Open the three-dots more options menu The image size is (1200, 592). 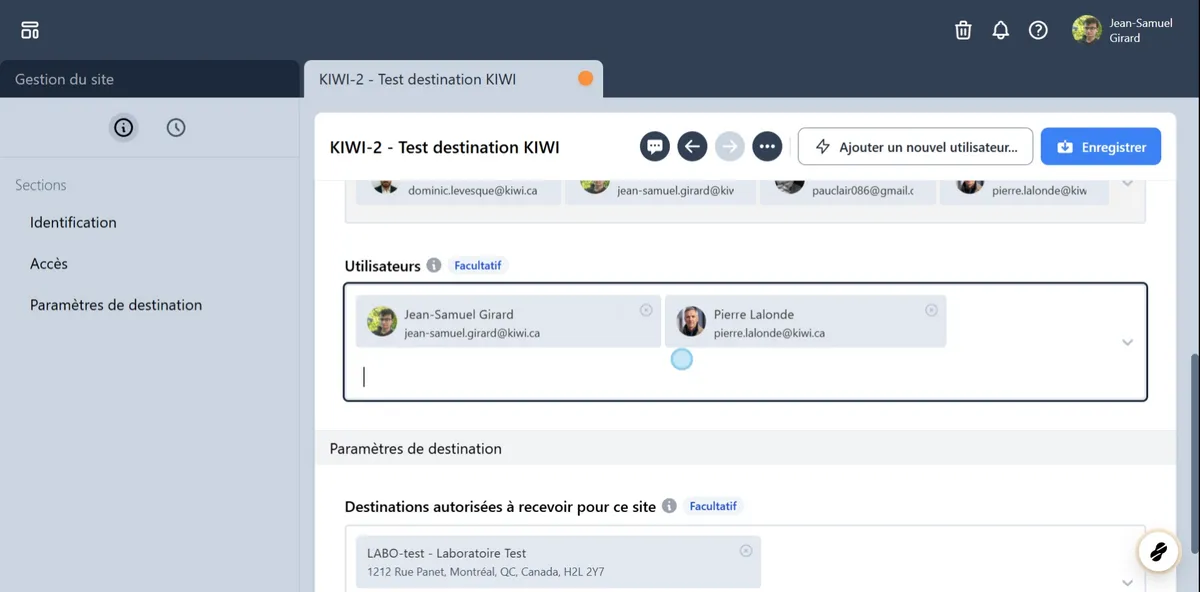767,147
